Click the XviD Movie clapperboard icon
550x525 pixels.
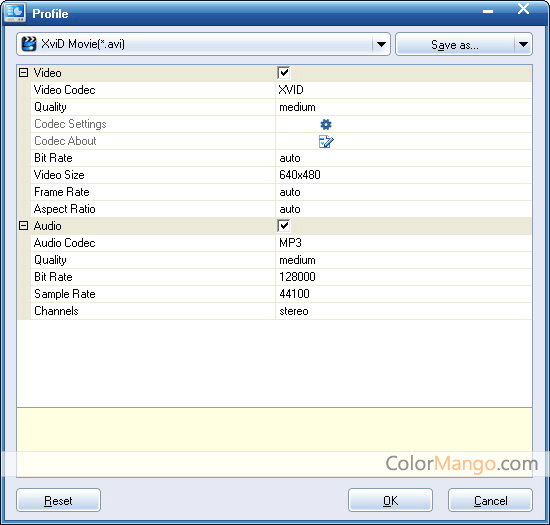[x=29, y=44]
